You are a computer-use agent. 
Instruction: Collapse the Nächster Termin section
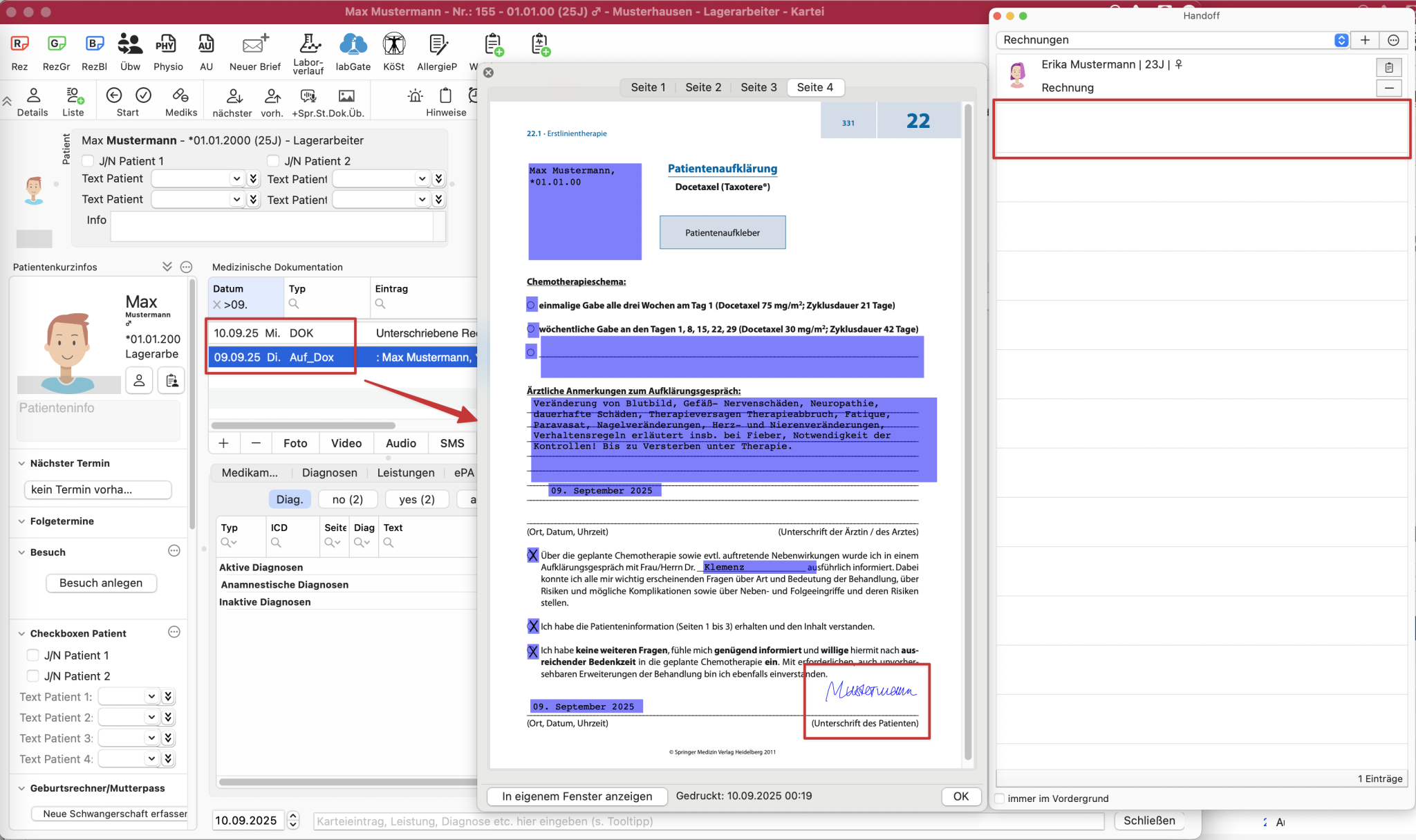click(x=21, y=463)
